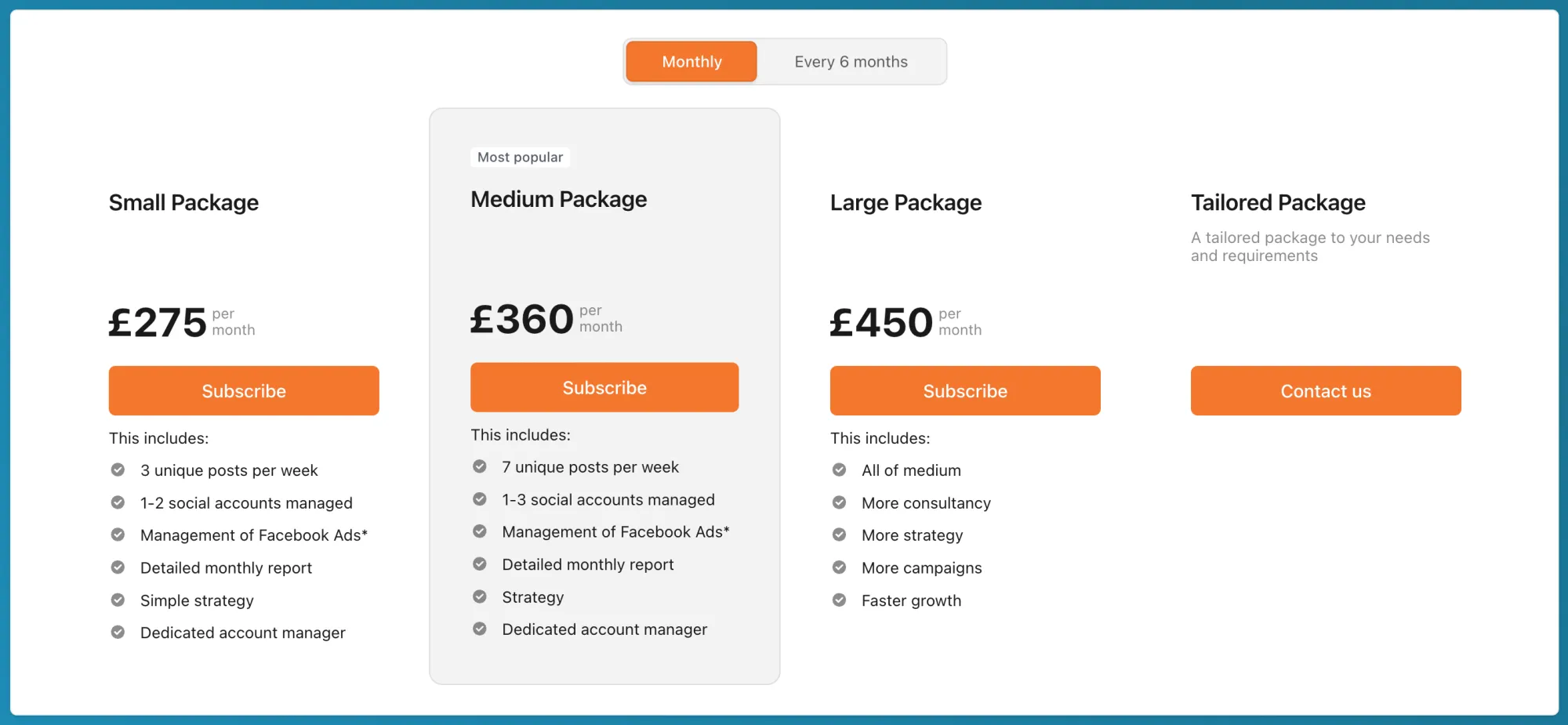Click checkmark beside Faster growth
The image size is (1568, 725).
click(839, 600)
